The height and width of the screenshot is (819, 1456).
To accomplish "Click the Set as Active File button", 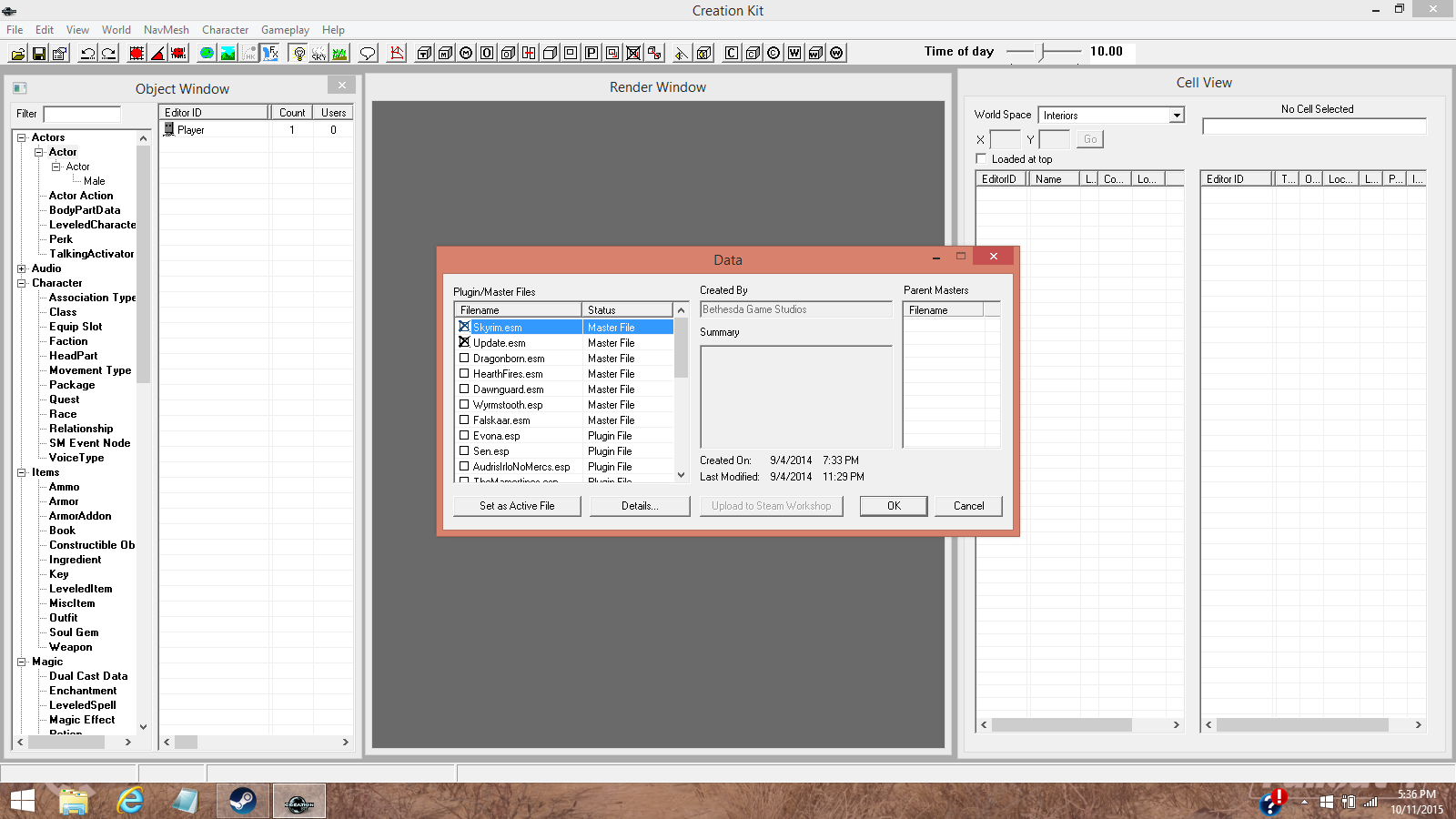I will tap(517, 506).
